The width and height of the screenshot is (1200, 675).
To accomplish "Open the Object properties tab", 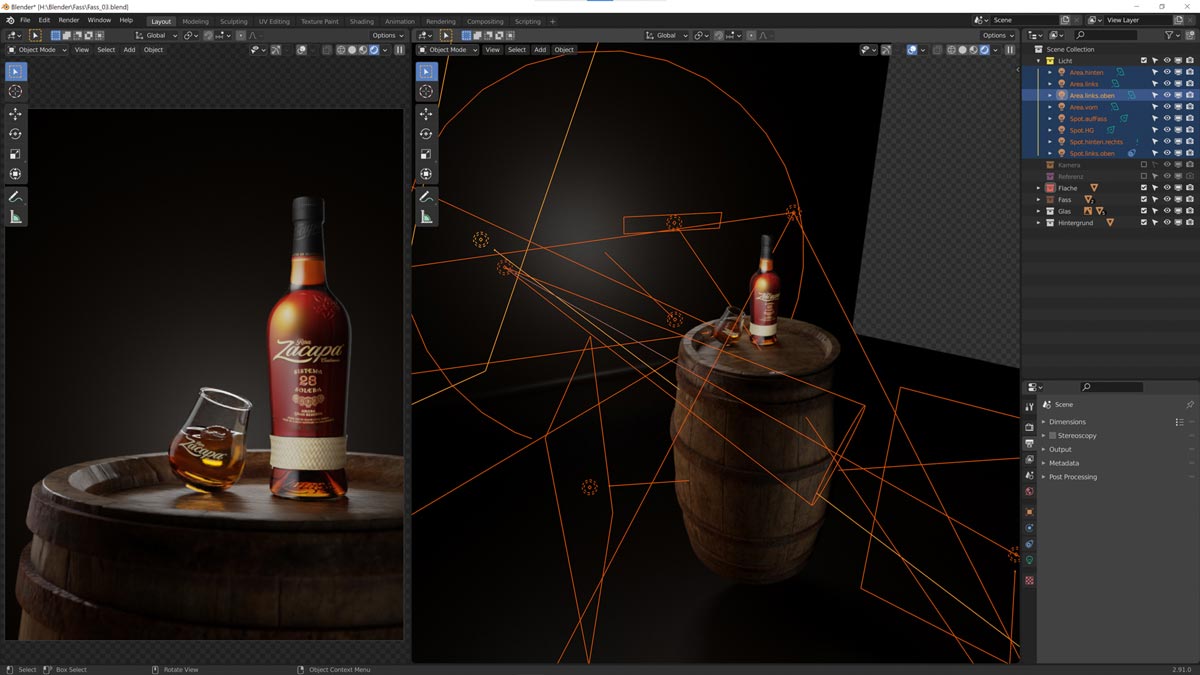I will click(x=1029, y=511).
